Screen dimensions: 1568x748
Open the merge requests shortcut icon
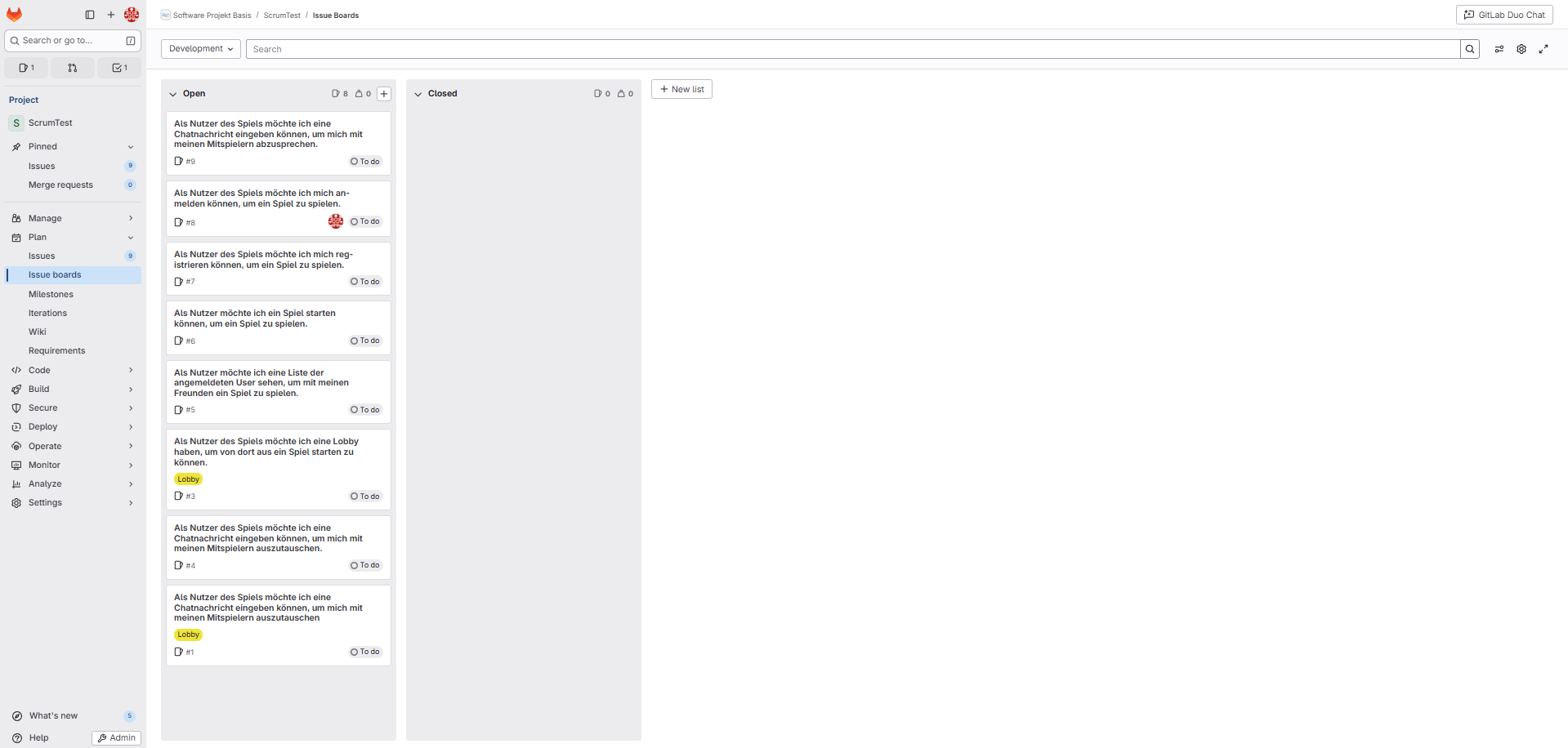pos(73,68)
